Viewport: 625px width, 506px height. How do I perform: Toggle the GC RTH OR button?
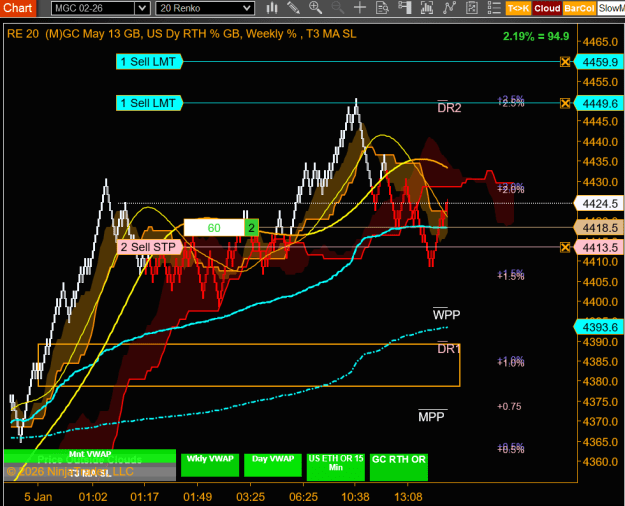coord(399,467)
